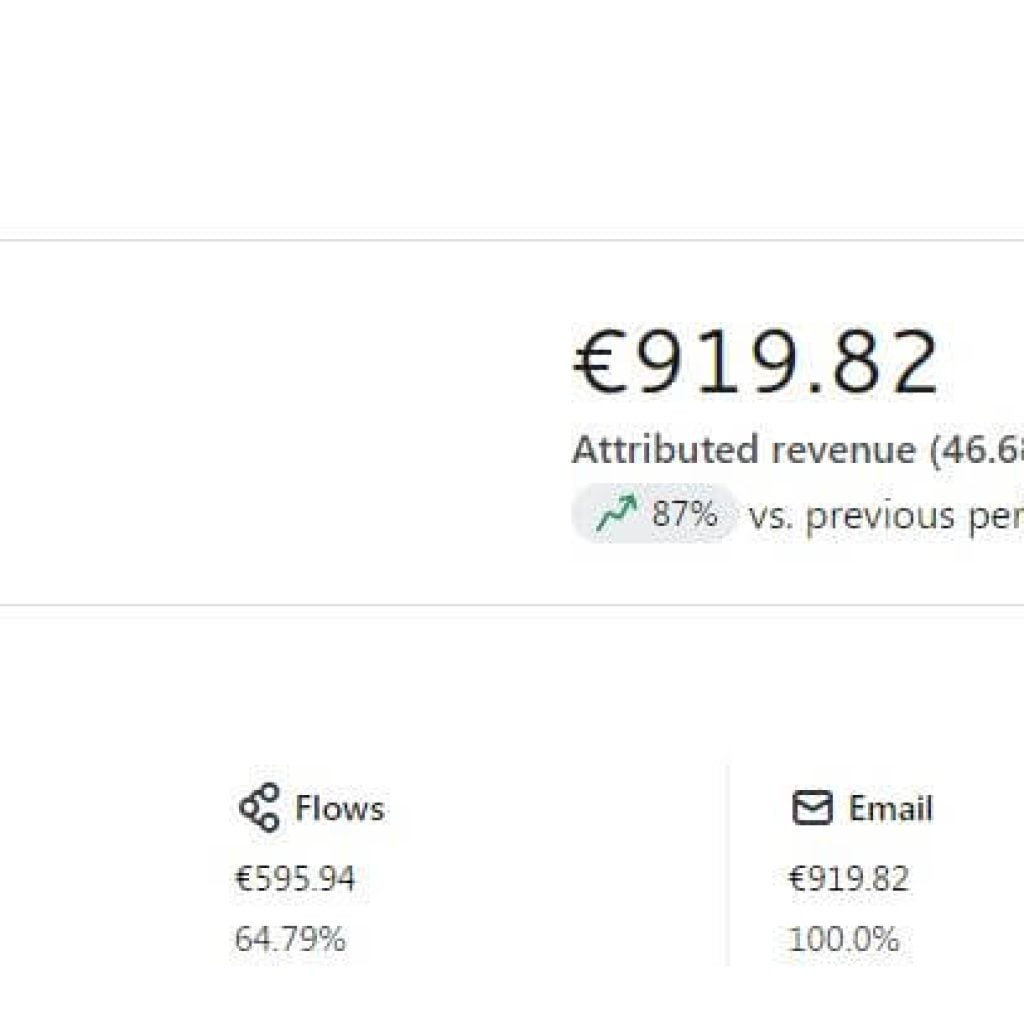Click the horizontal line above the revenue total

coord(512,240)
